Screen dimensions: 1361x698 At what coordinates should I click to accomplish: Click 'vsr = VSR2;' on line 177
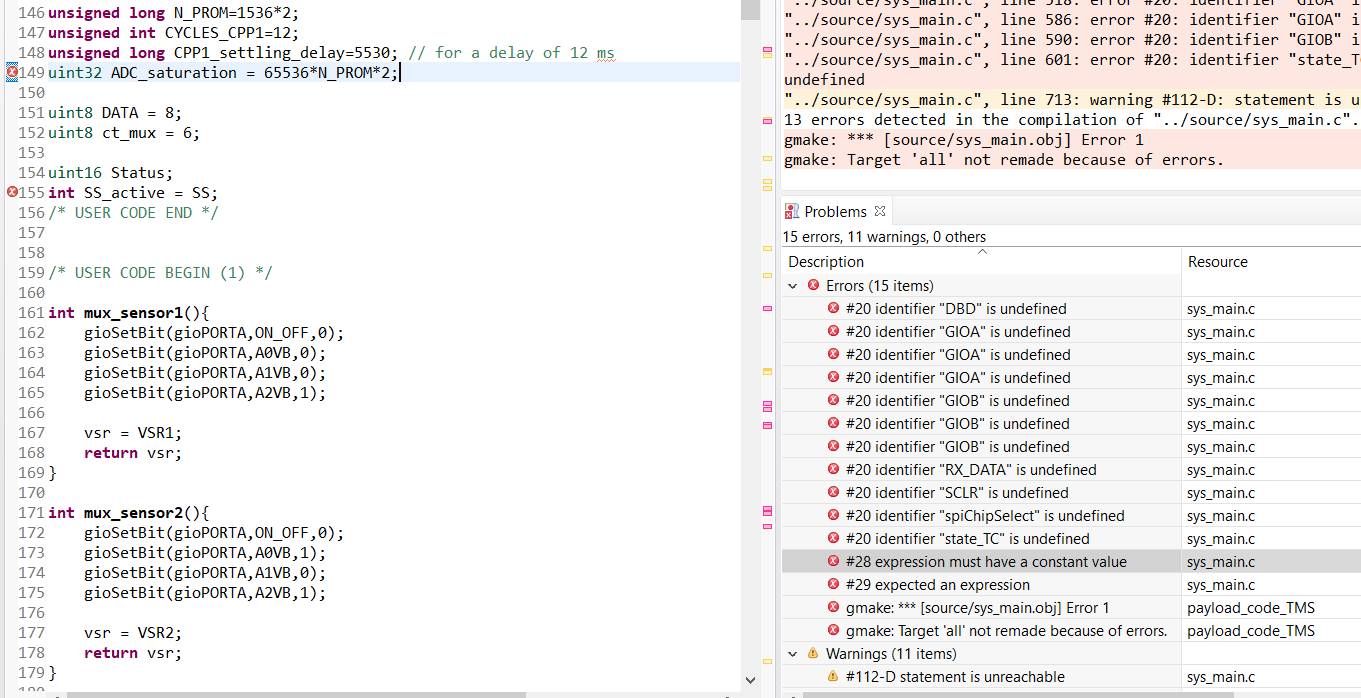tap(133, 632)
